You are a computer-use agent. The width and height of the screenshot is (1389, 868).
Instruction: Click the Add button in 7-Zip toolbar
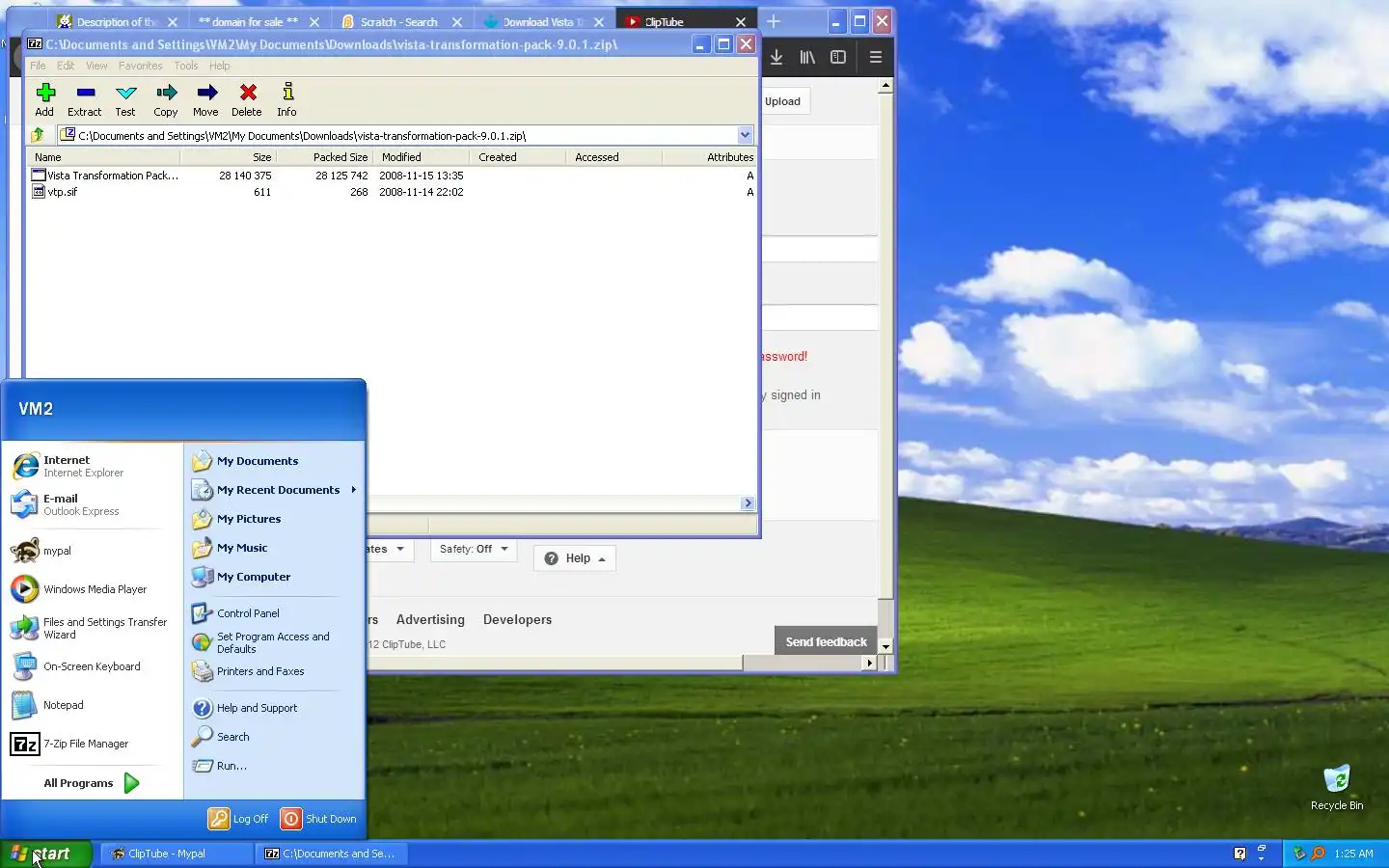click(44, 99)
